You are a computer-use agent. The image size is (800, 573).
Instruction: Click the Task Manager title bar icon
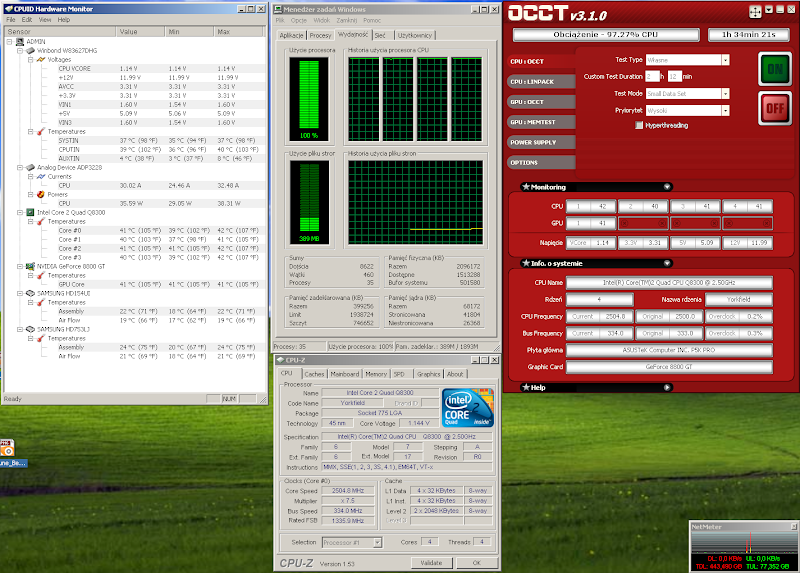279,9
